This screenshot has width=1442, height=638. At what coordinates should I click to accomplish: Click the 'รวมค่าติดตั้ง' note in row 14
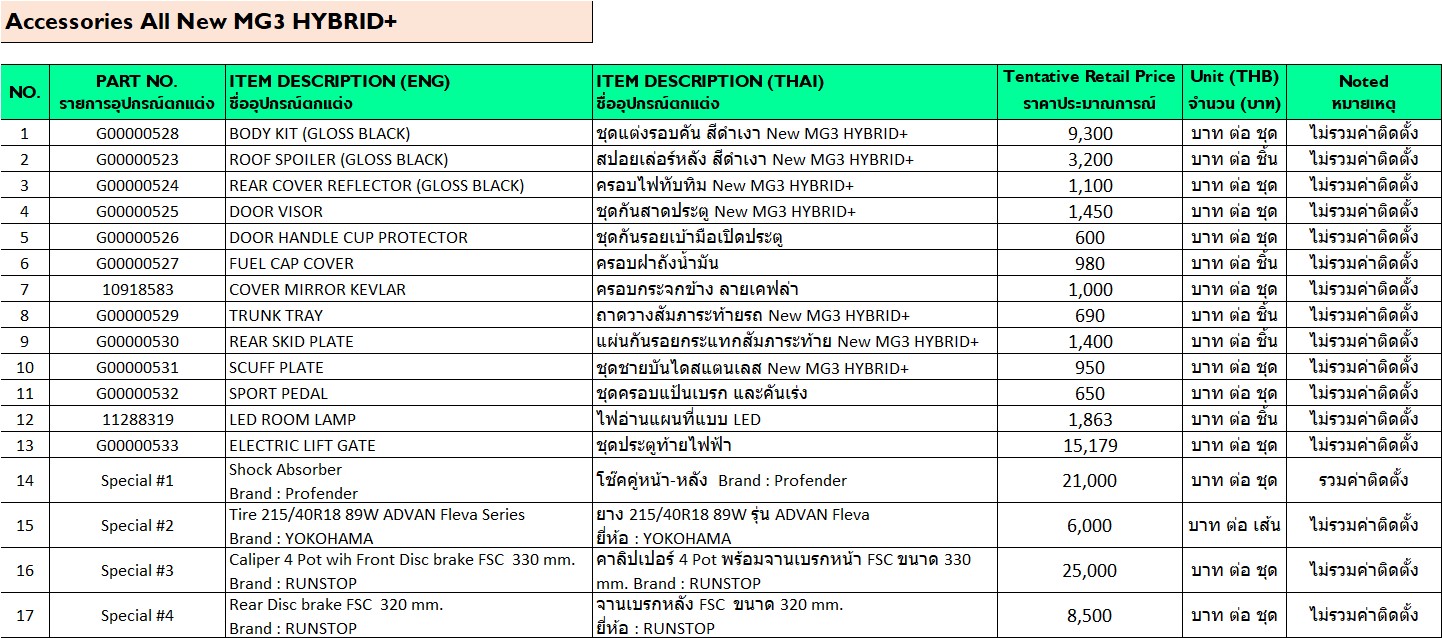click(1364, 480)
